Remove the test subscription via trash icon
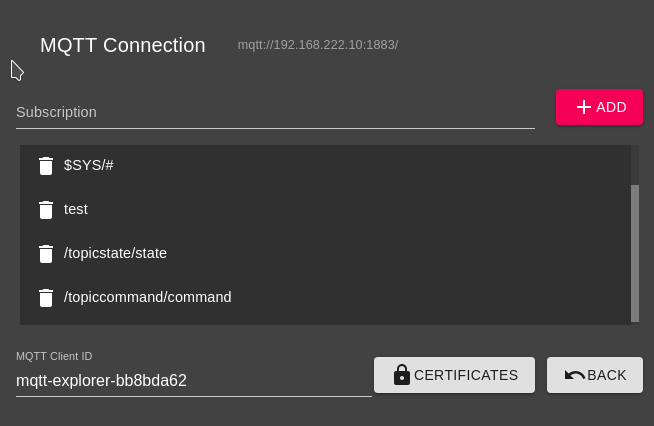 (46, 210)
